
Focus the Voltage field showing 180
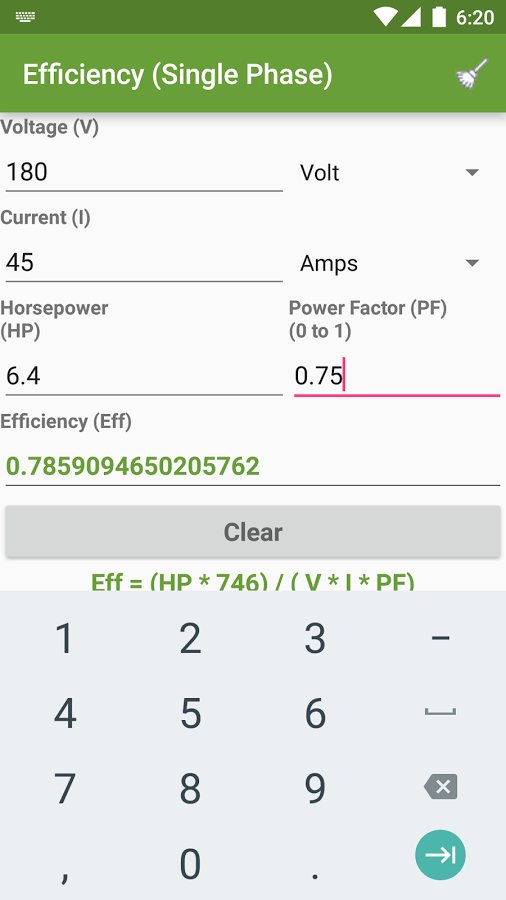coord(144,172)
